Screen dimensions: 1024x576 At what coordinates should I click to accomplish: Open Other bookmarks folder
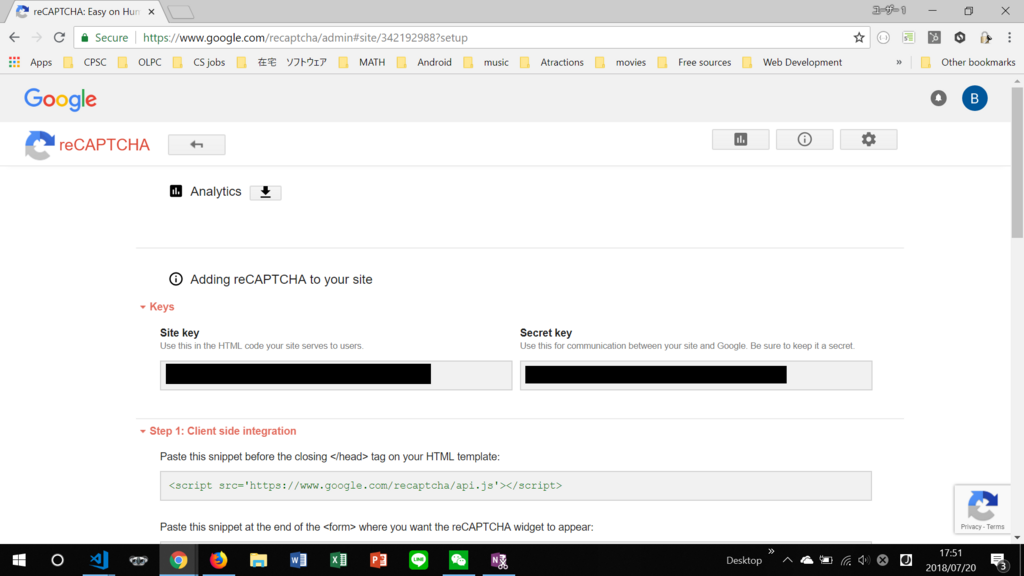(968, 62)
